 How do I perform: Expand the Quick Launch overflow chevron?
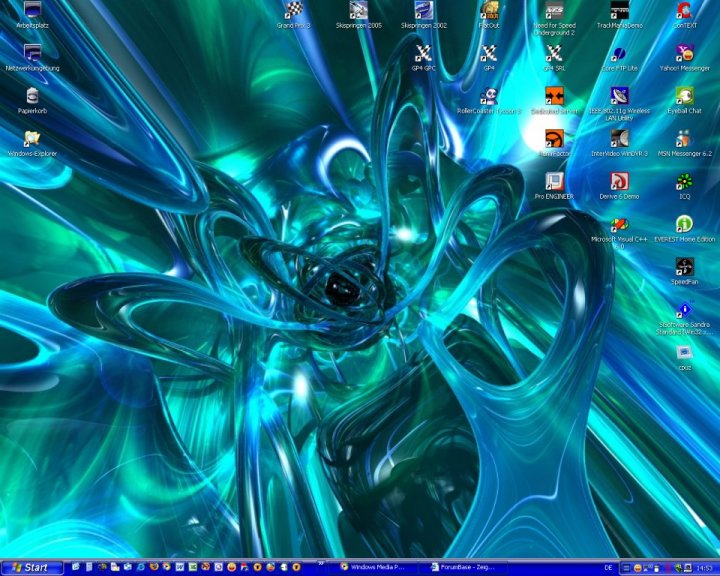321,563
